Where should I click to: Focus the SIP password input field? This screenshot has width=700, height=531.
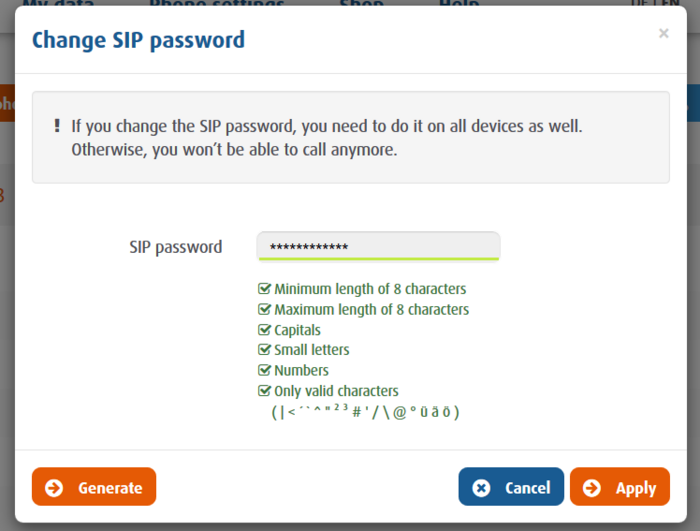[378, 246]
